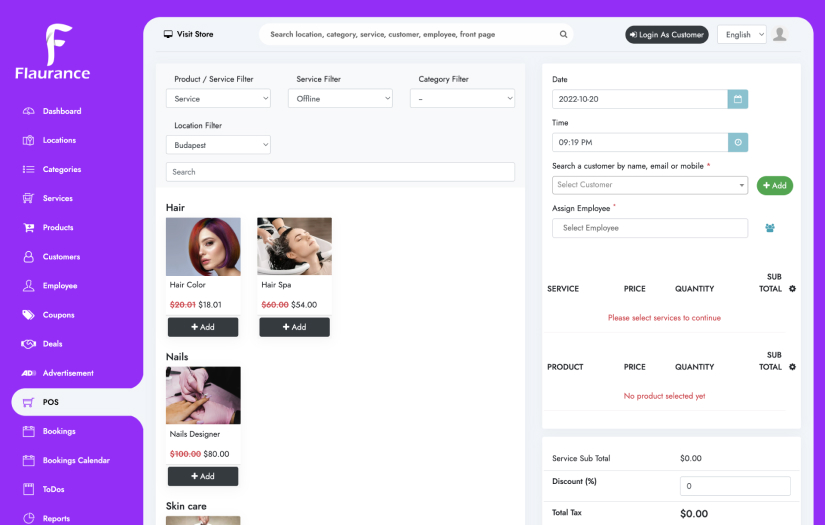Click the Employee user icon
Viewport: 825px width, 525px height.
(x=28, y=286)
